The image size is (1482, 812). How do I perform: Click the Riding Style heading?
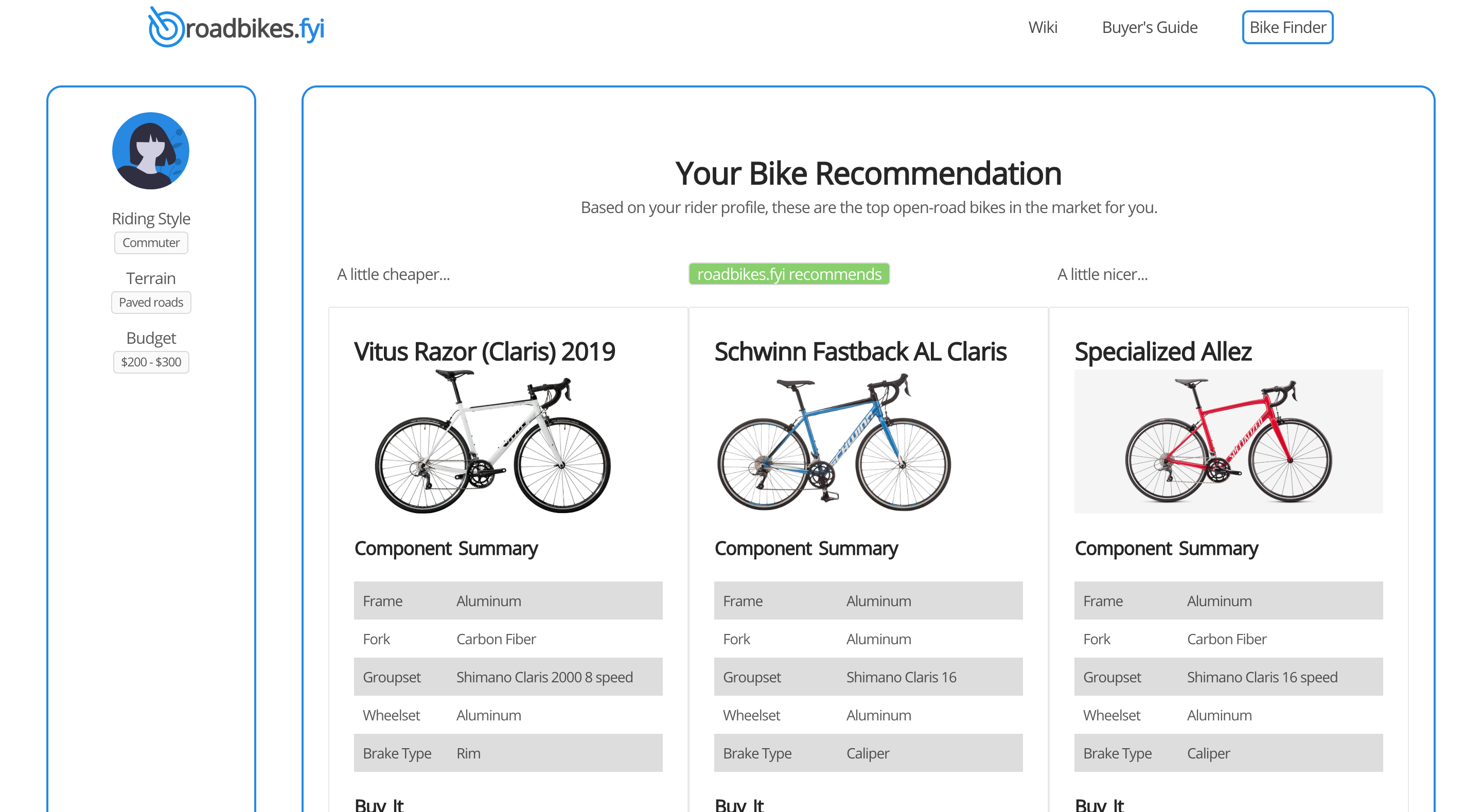coord(151,218)
